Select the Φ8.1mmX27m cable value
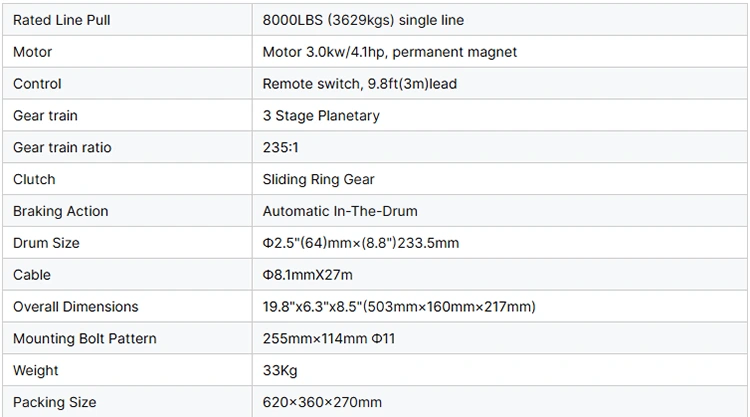The image size is (750, 417). click(x=307, y=275)
